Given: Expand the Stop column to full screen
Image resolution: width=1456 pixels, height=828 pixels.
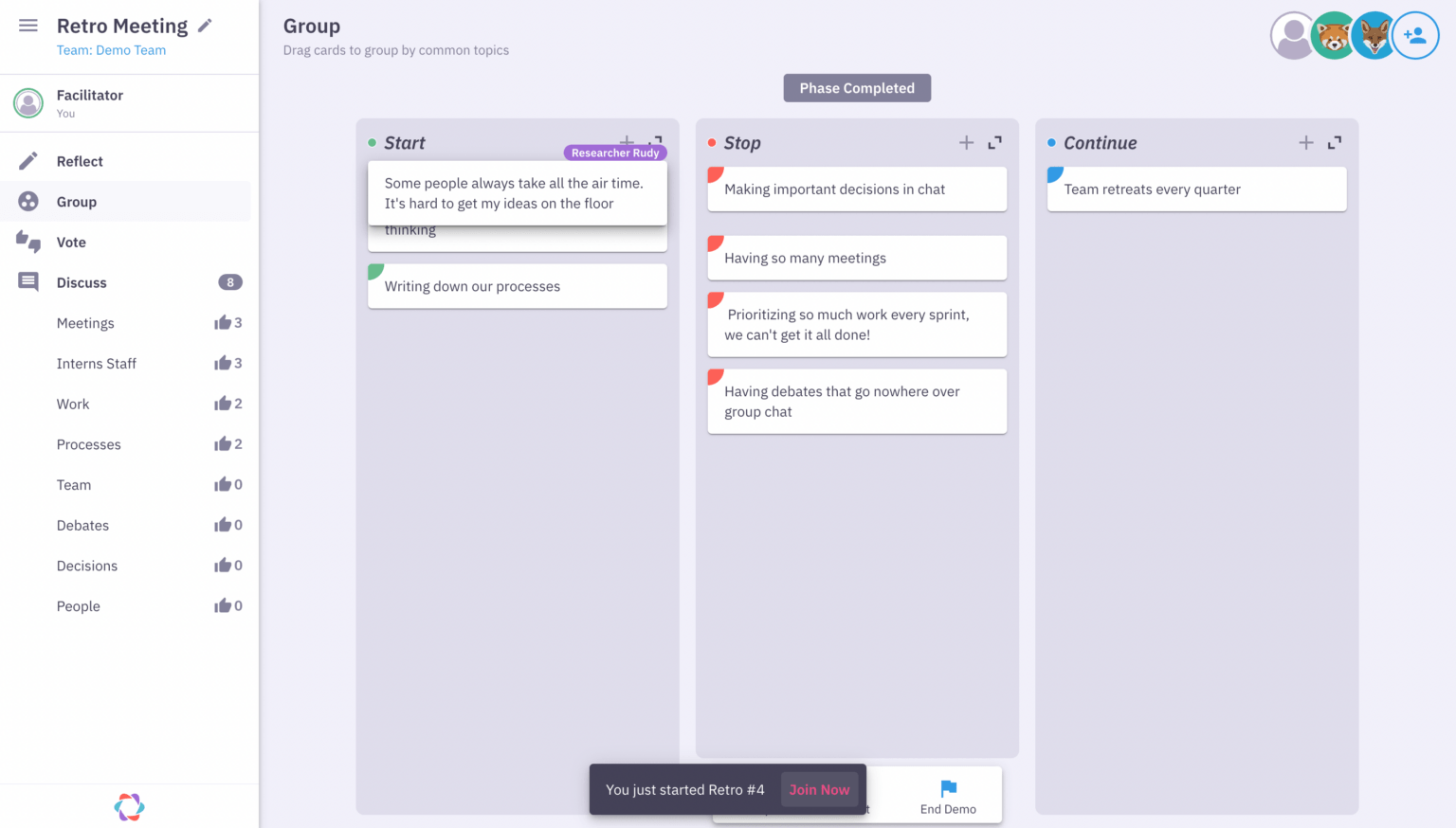Looking at the screenshot, I should [994, 142].
